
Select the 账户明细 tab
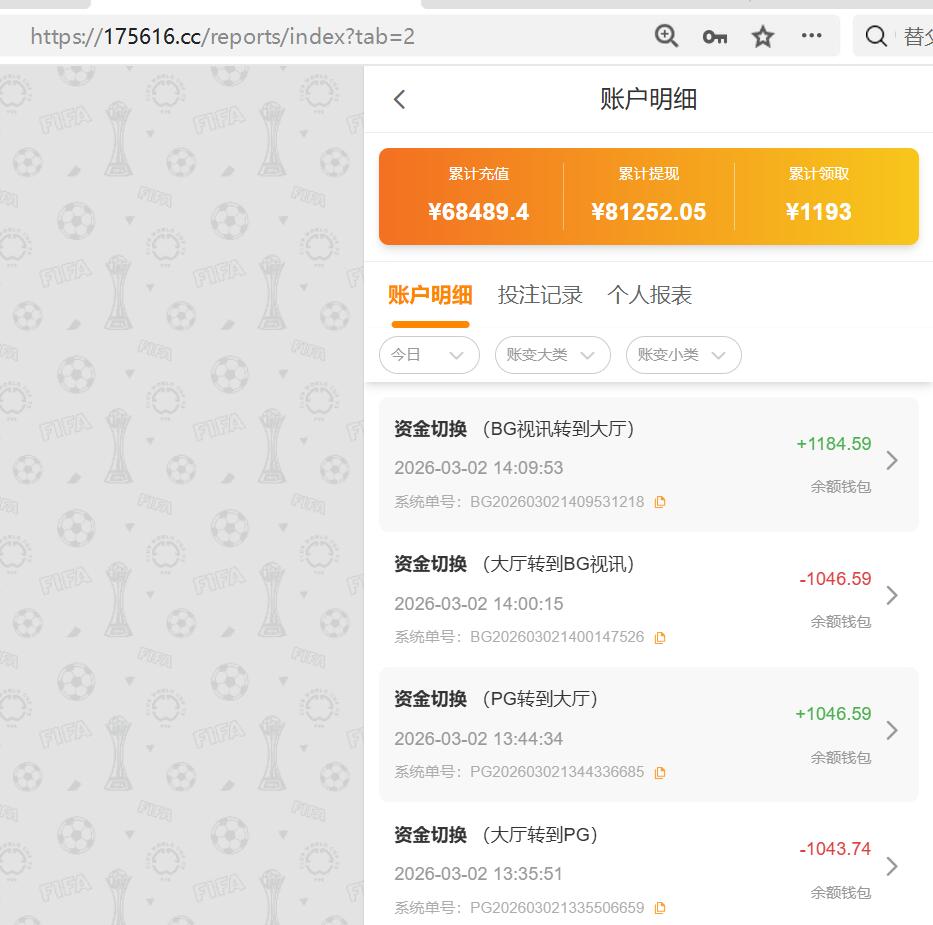(430, 294)
